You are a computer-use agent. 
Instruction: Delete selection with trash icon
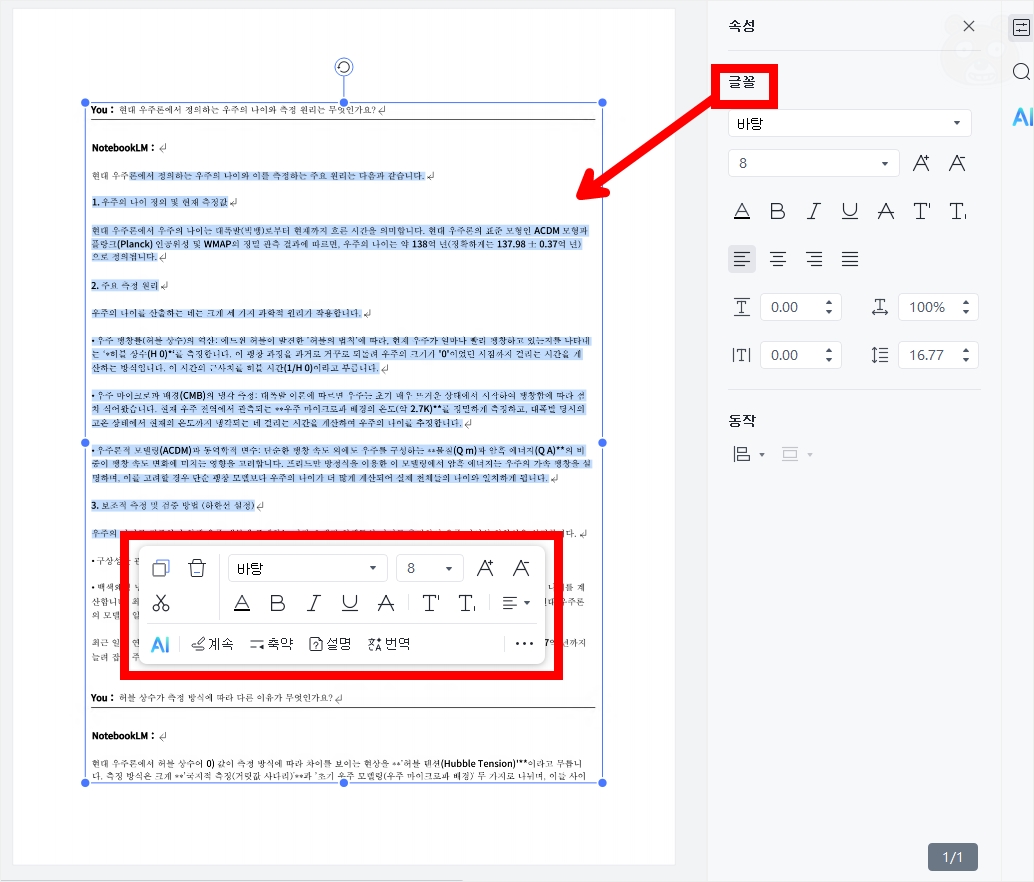coord(197,568)
